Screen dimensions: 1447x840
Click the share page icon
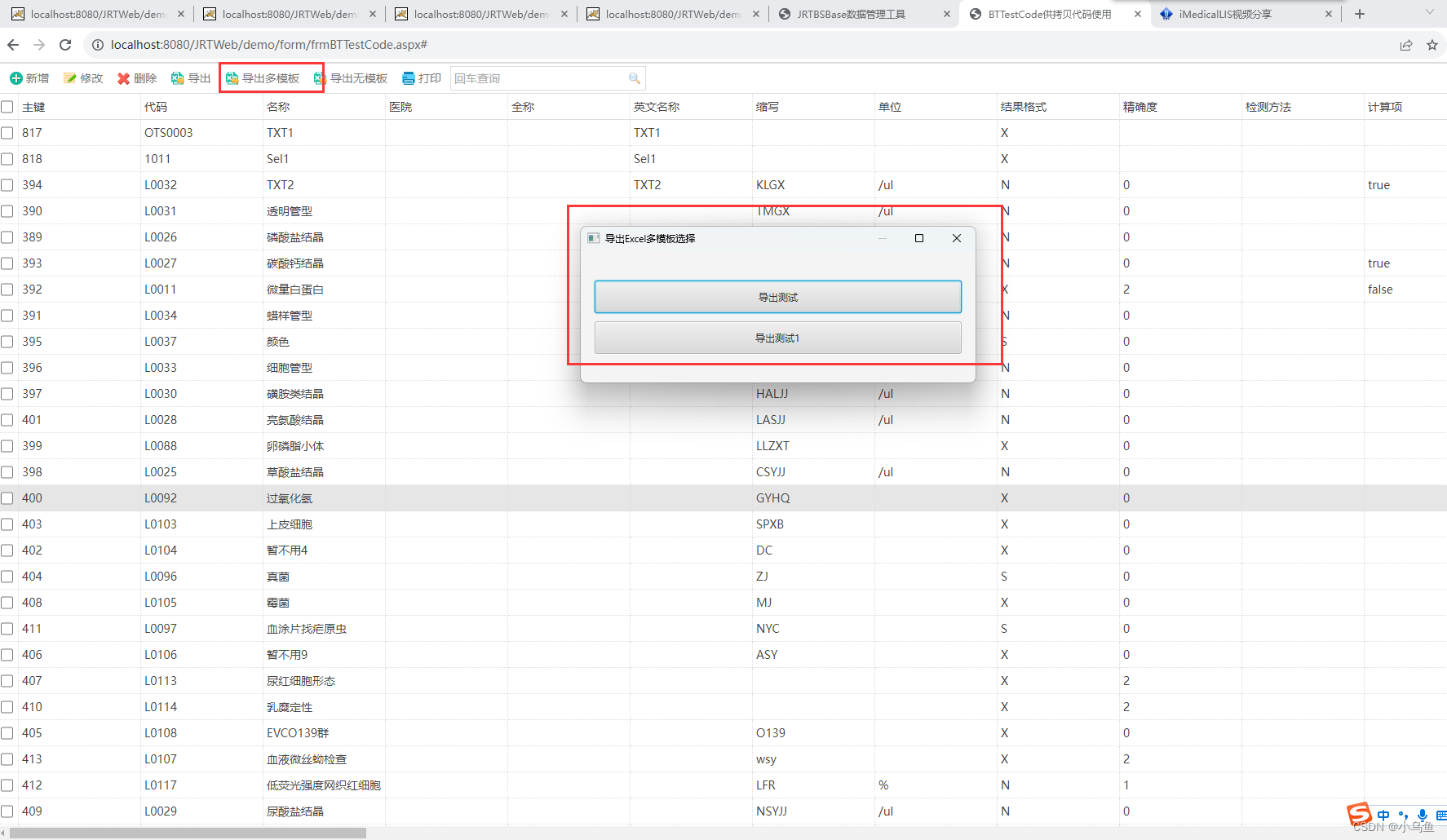coord(1406,45)
